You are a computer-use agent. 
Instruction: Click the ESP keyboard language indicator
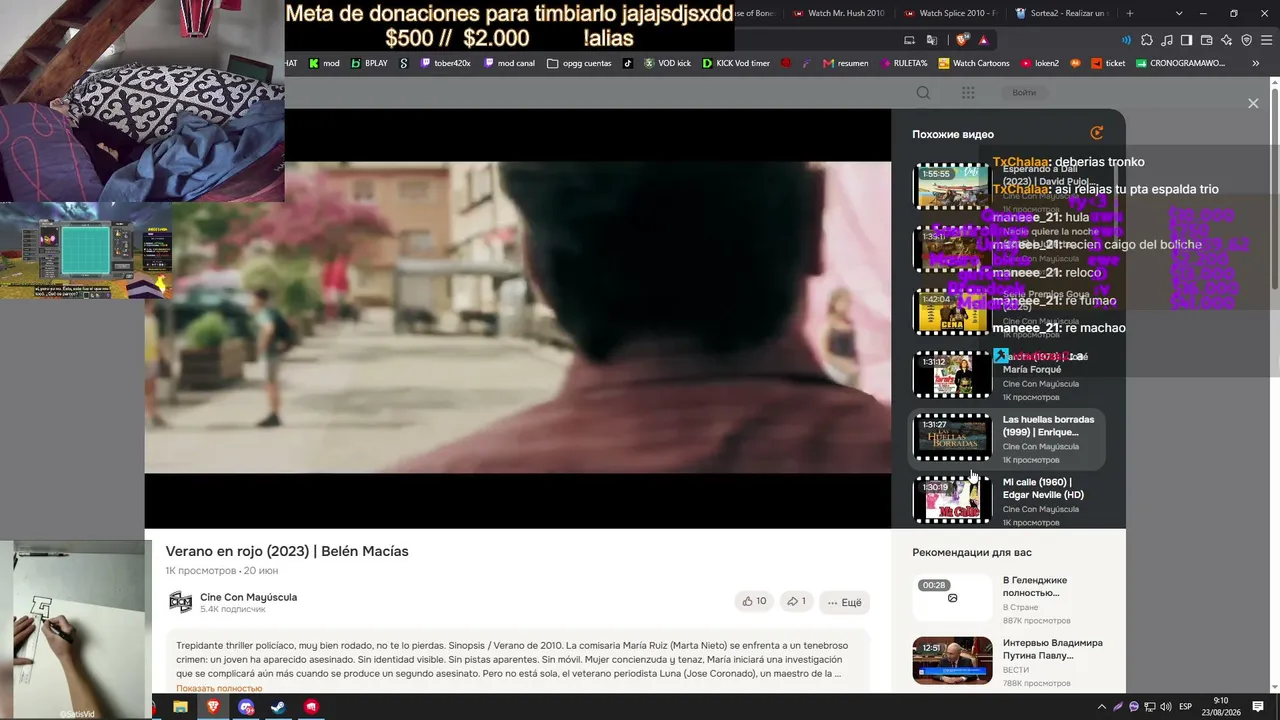click(x=1185, y=707)
